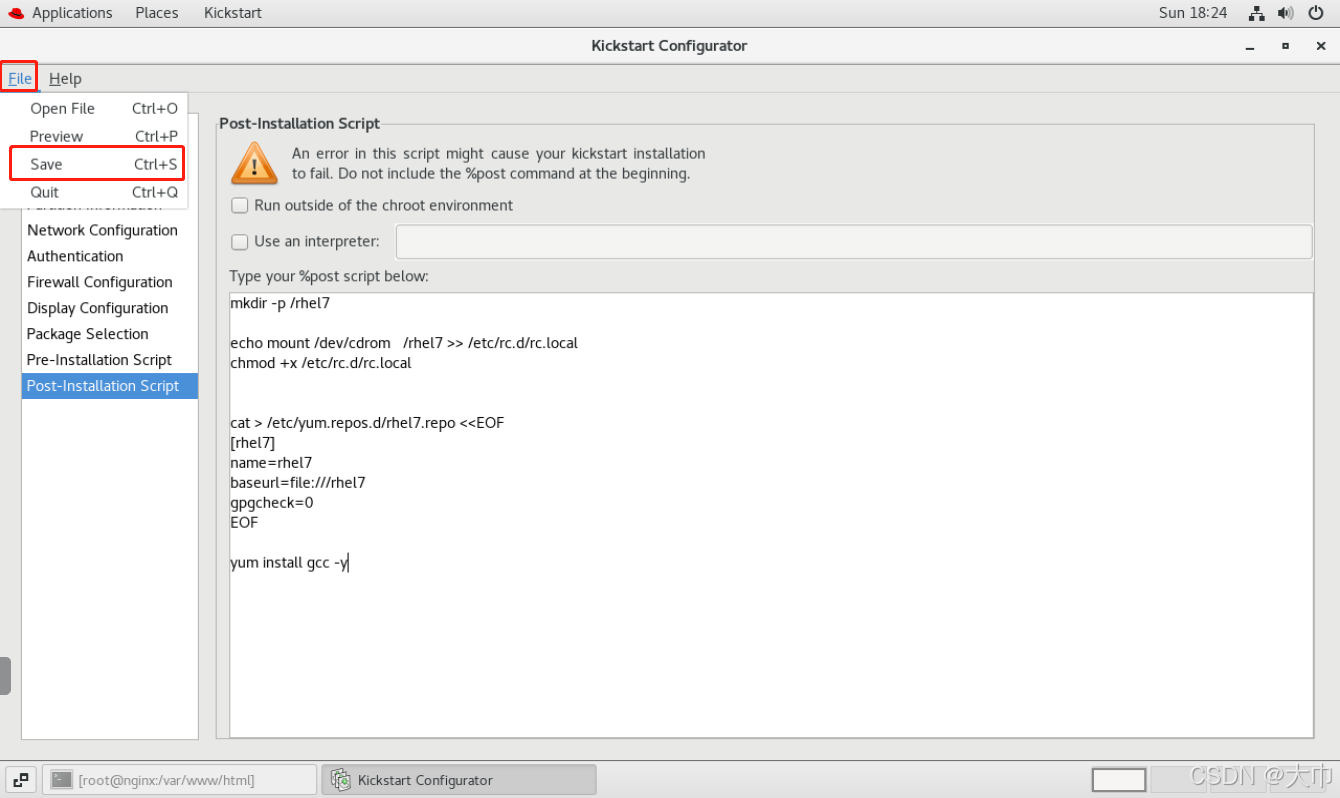Switch to the root@nginx terminal taskbar window
This screenshot has width=1340, height=798.
click(179, 780)
